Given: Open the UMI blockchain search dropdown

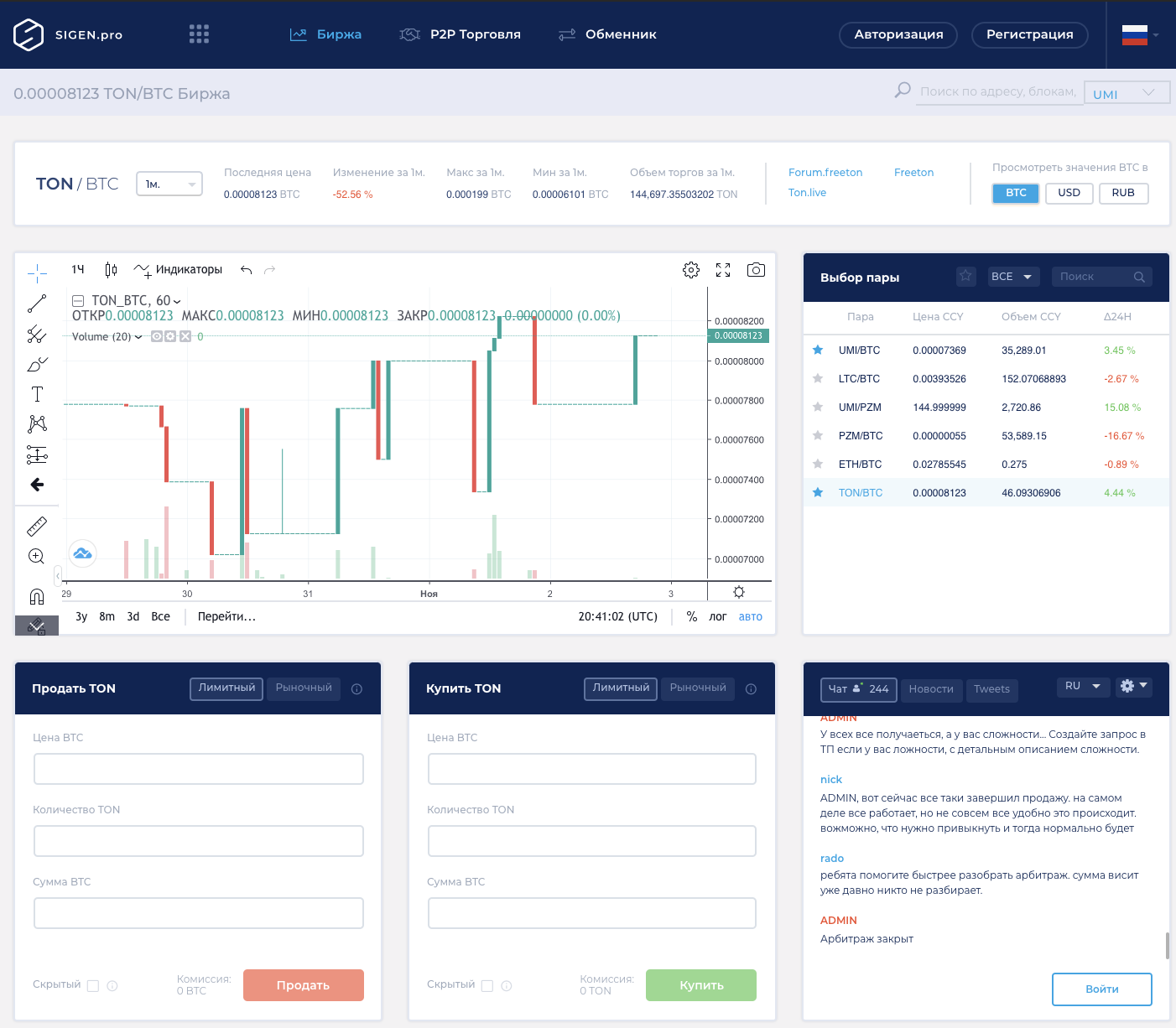Looking at the screenshot, I should pyautogui.click(x=1127, y=92).
